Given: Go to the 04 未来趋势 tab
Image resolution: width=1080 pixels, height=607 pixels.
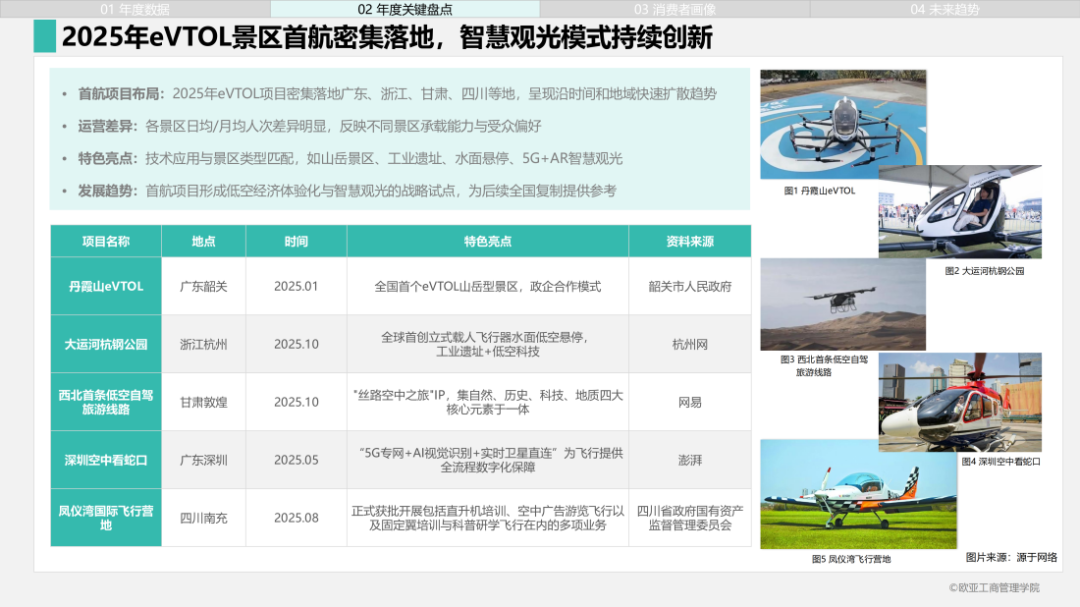Looking at the screenshot, I should pos(945,9).
